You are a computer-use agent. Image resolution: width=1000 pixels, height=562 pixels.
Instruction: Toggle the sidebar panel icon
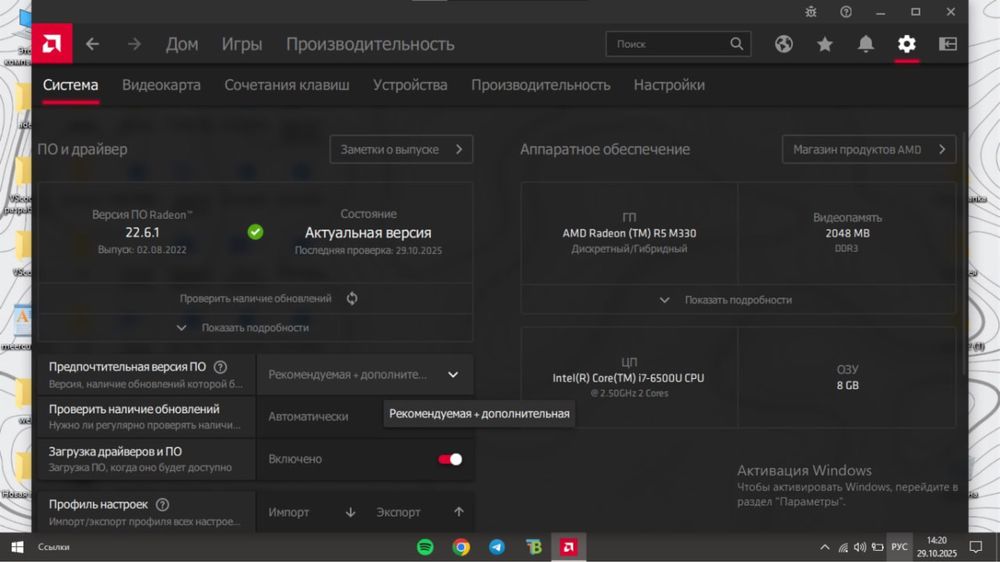[x=948, y=43]
